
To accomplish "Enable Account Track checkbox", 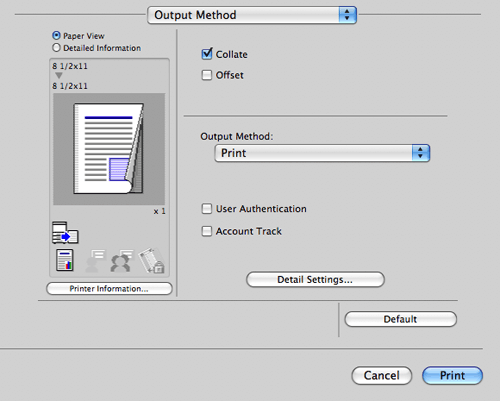I will click(x=207, y=231).
